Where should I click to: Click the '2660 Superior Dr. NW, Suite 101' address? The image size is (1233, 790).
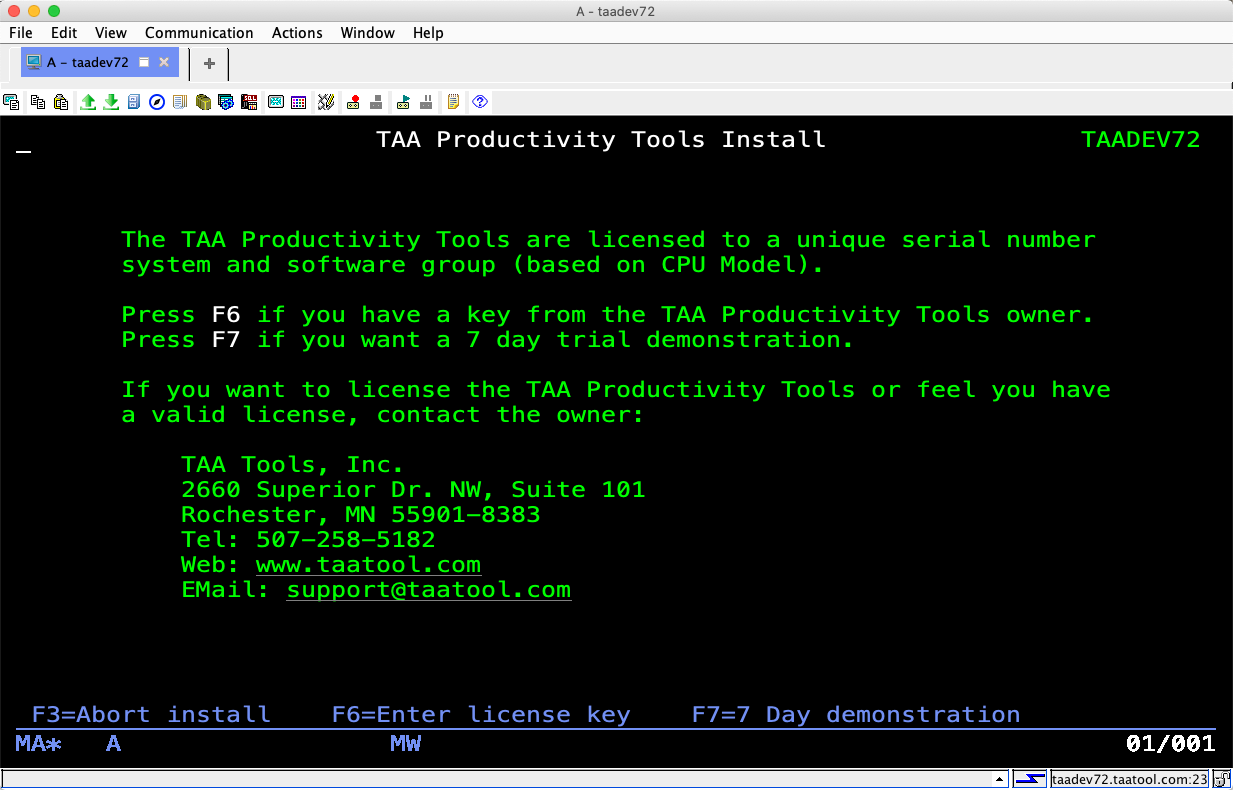(413, 490)
